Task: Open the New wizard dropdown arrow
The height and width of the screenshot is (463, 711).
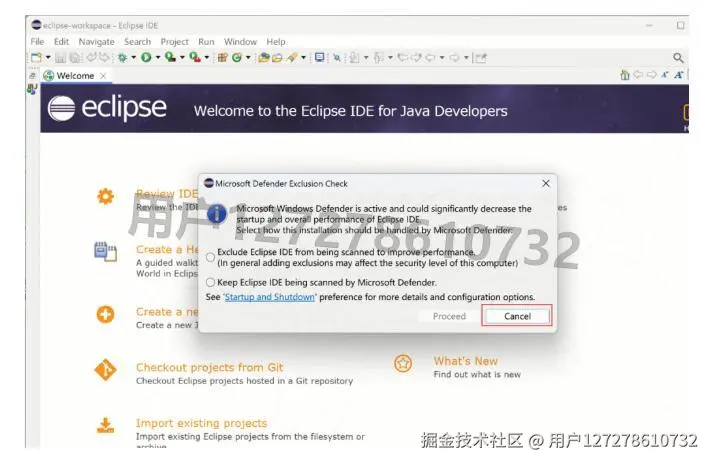Action: click(x=48, y=58)
